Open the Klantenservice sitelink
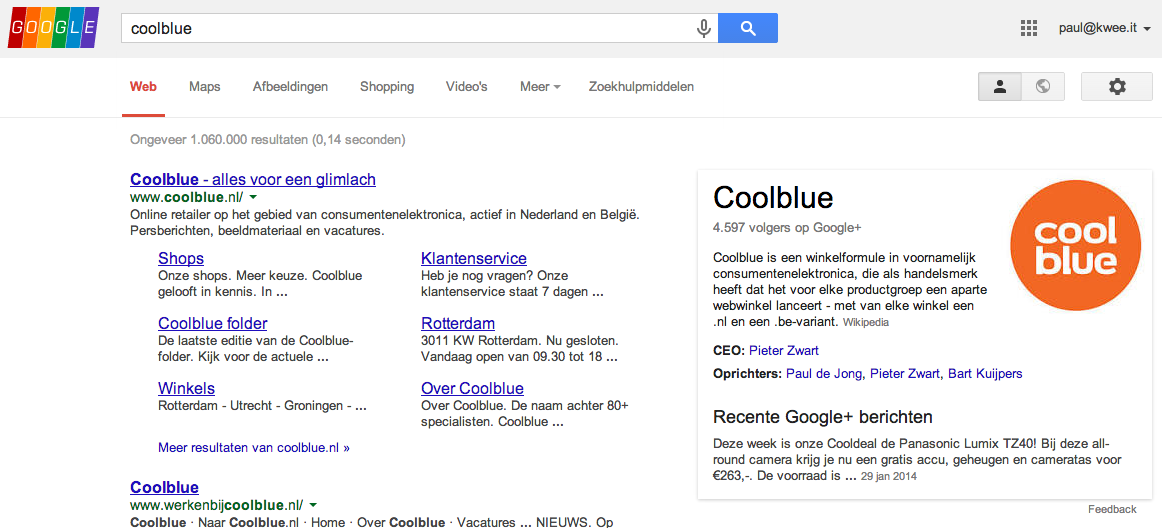Image resolution: width=1162 pixels, height=528 pixels. (474, 258)
